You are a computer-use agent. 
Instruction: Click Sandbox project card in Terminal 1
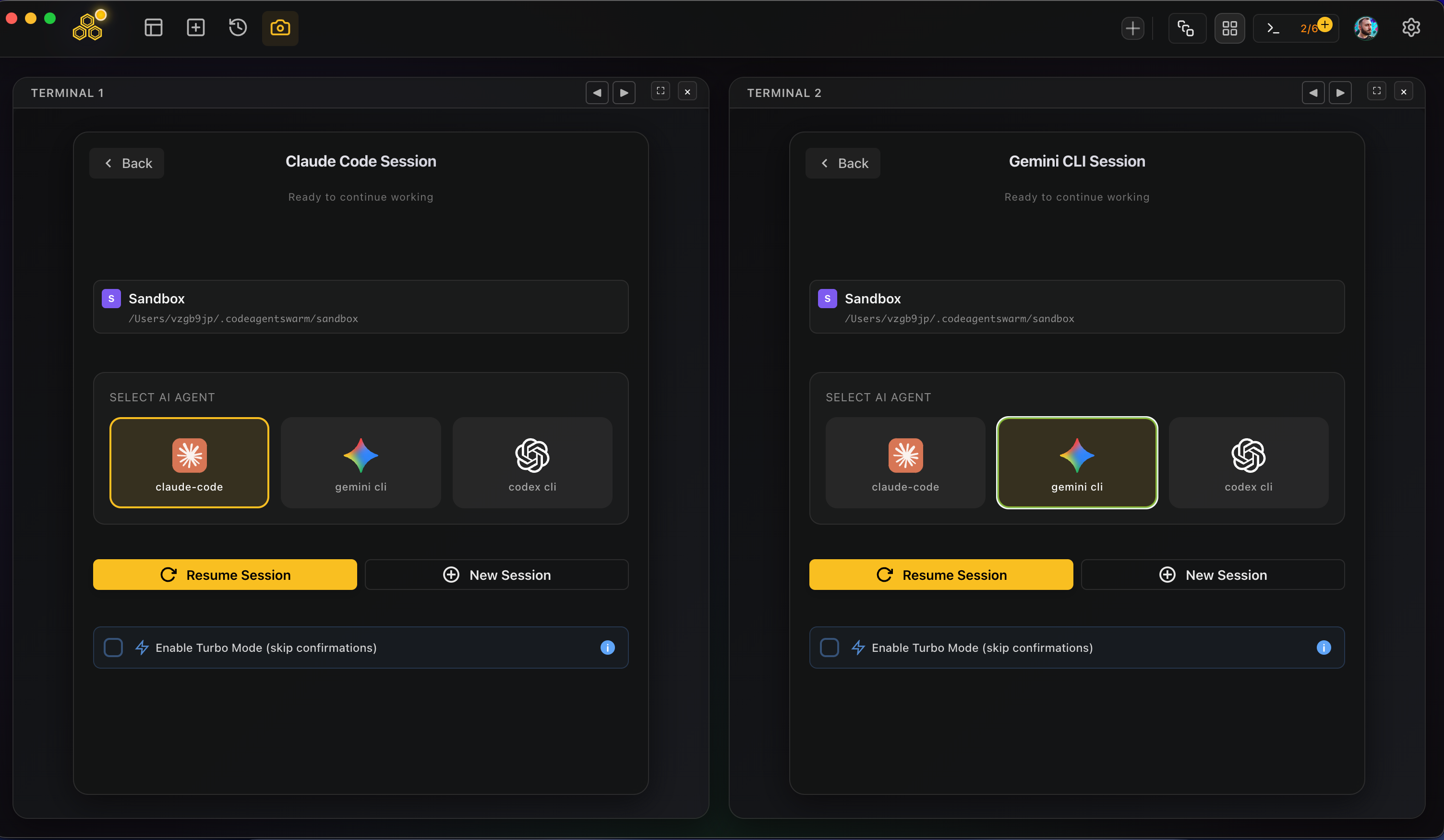pos(361,307)
